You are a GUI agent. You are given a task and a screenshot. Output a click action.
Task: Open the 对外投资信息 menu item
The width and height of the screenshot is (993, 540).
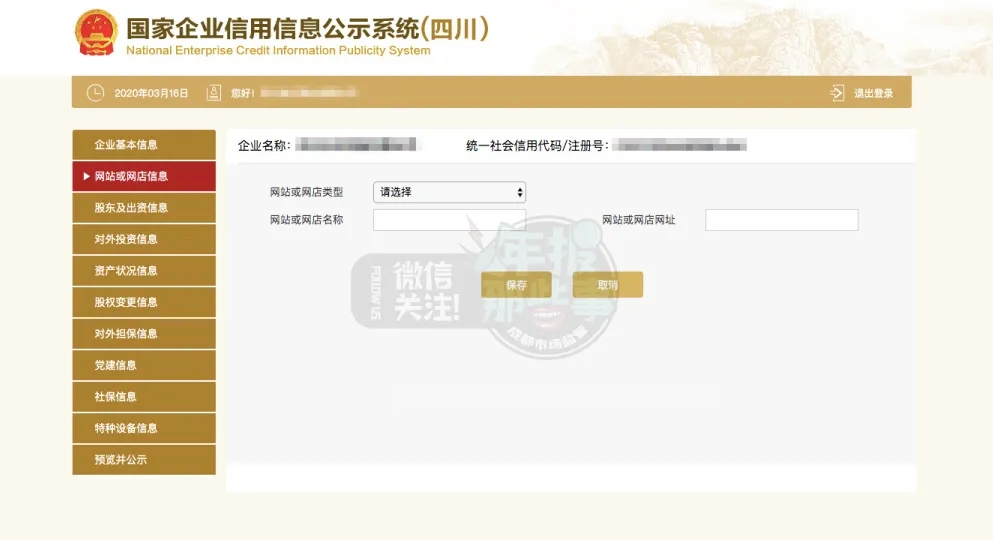tap(144, 239)
